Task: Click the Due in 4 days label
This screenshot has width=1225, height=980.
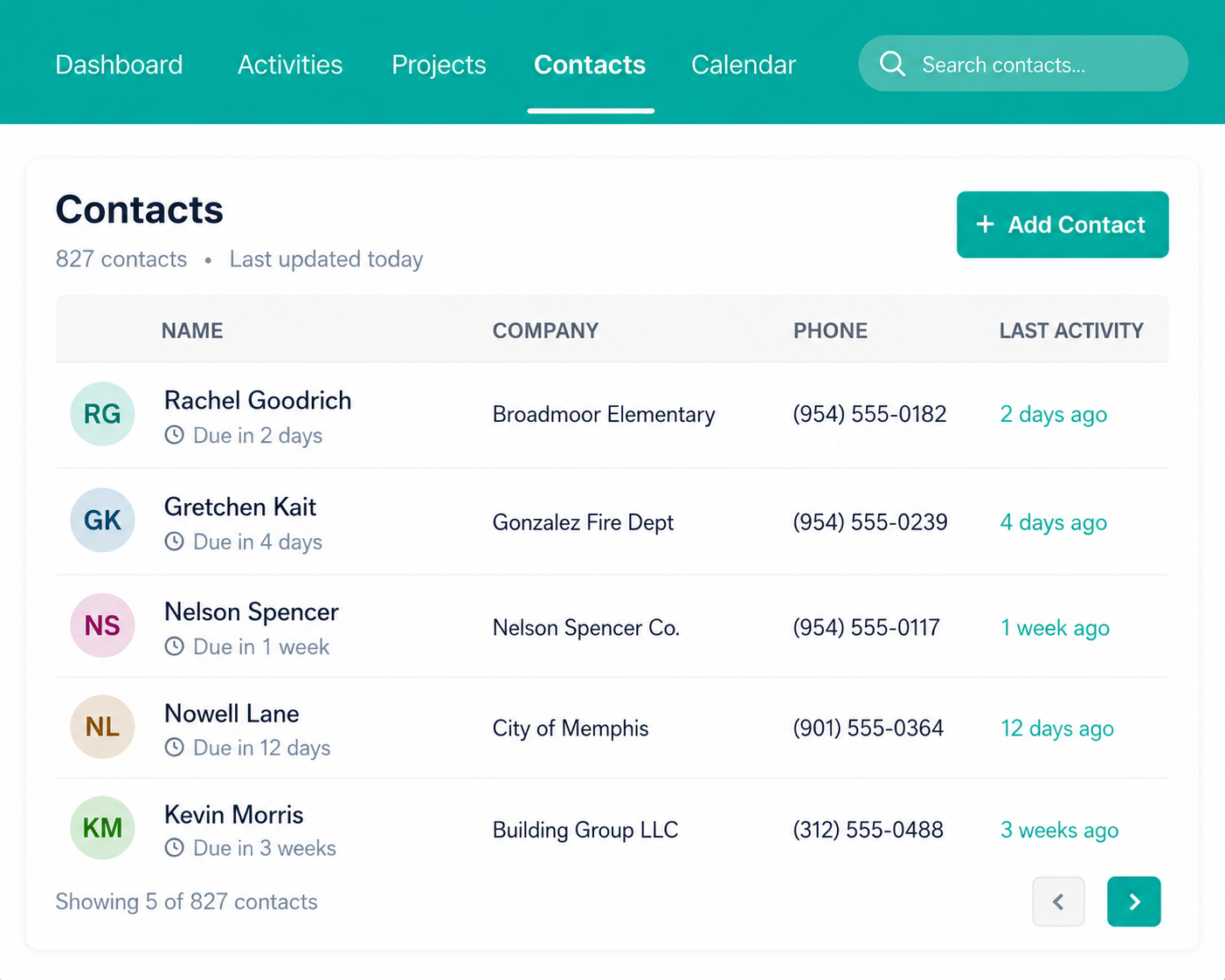Action: pos(258,542)
